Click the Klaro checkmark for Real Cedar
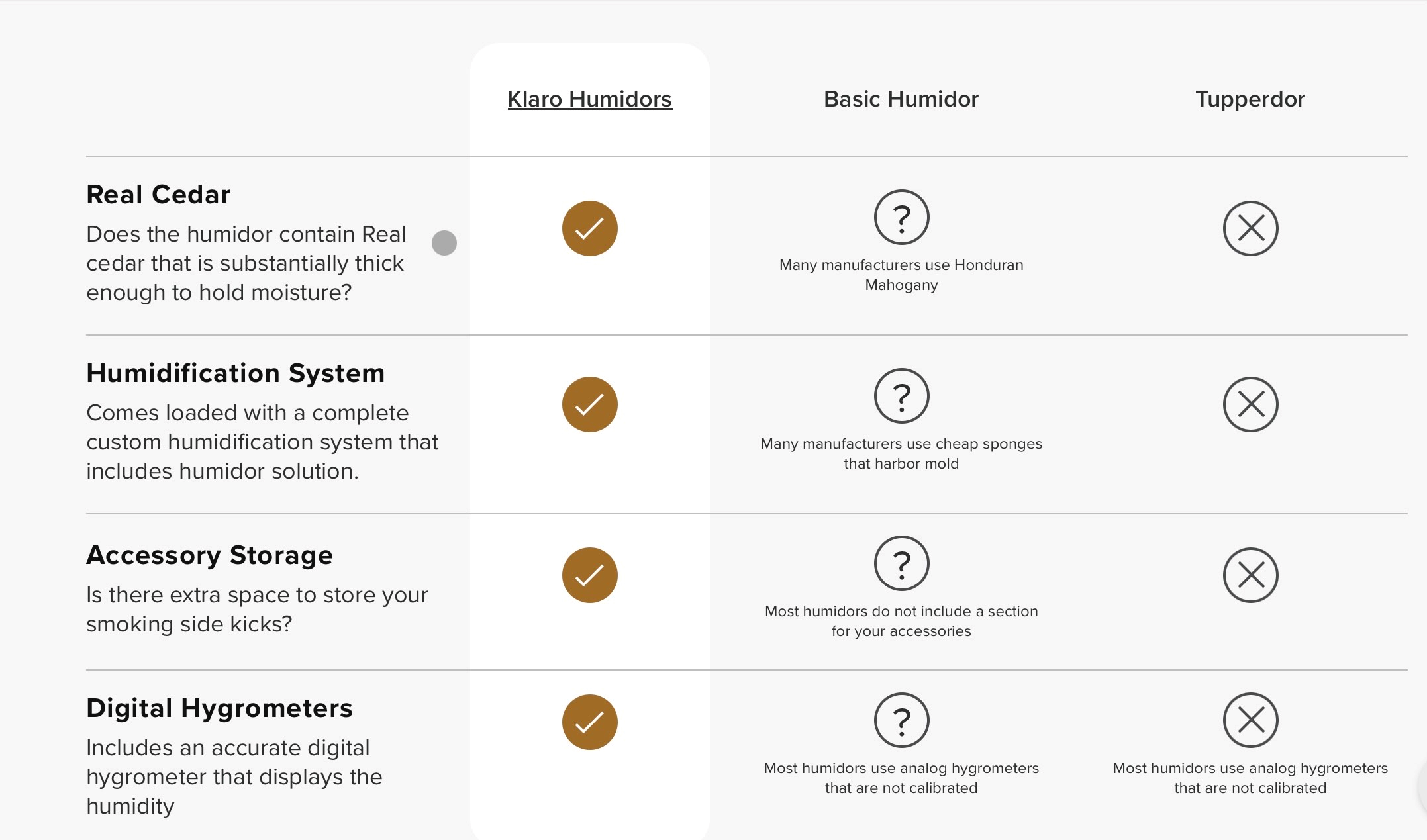The image size is (1427, 840). (589, 228)
